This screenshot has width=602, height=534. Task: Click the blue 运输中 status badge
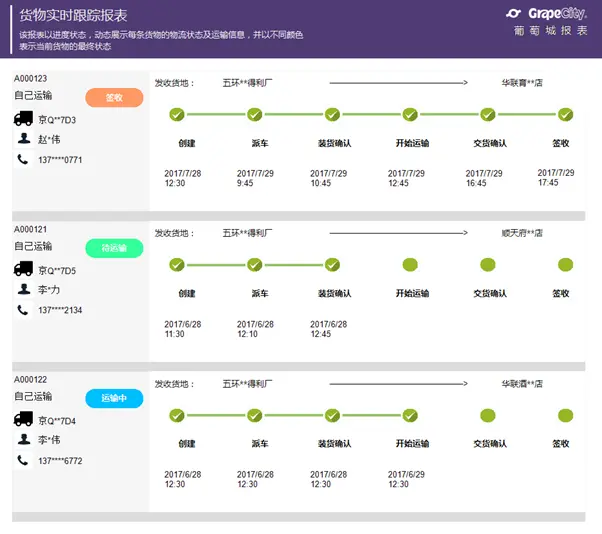(x=114, y=398)
